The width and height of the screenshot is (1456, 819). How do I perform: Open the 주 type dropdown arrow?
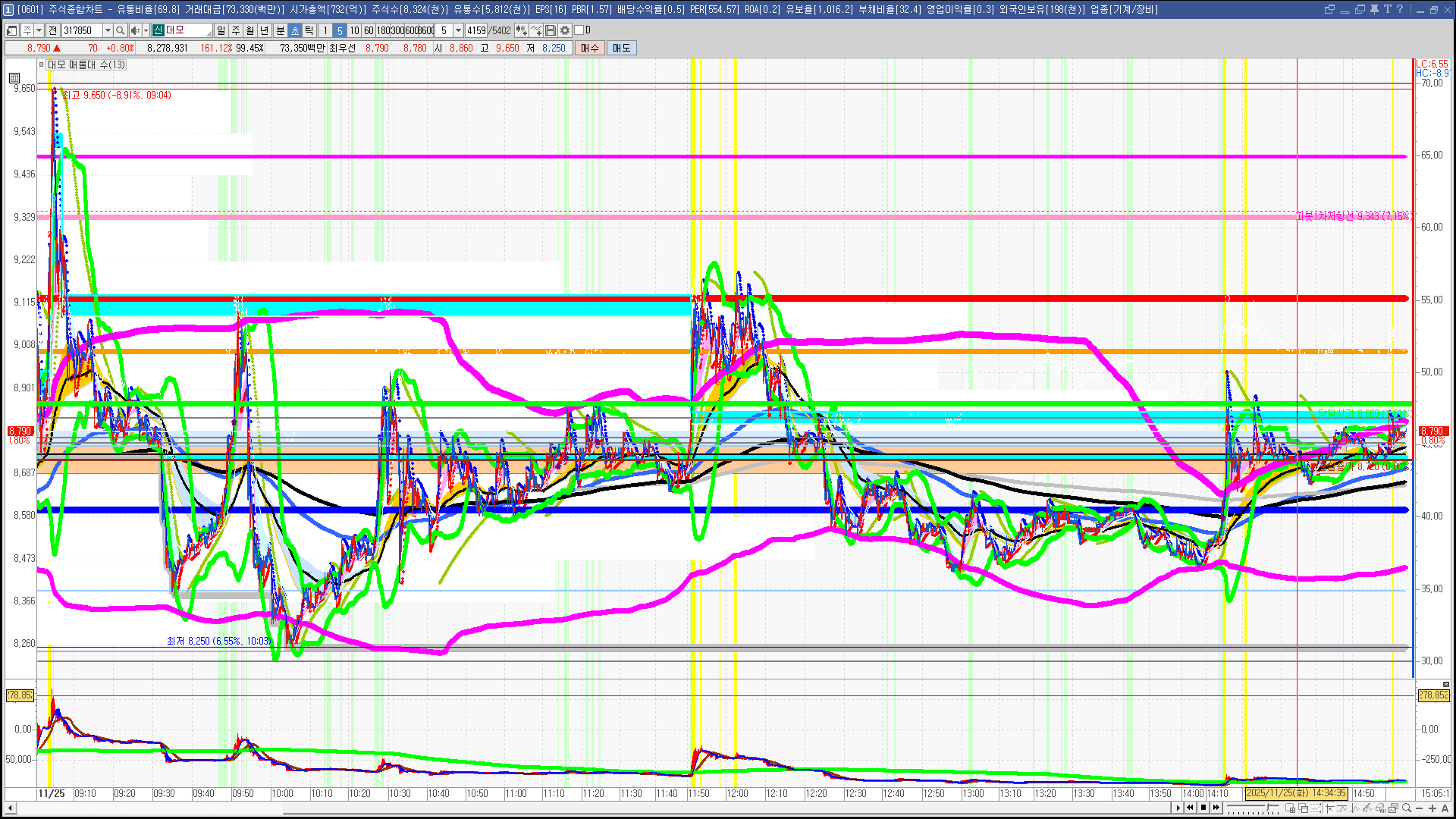click(39, 30)
